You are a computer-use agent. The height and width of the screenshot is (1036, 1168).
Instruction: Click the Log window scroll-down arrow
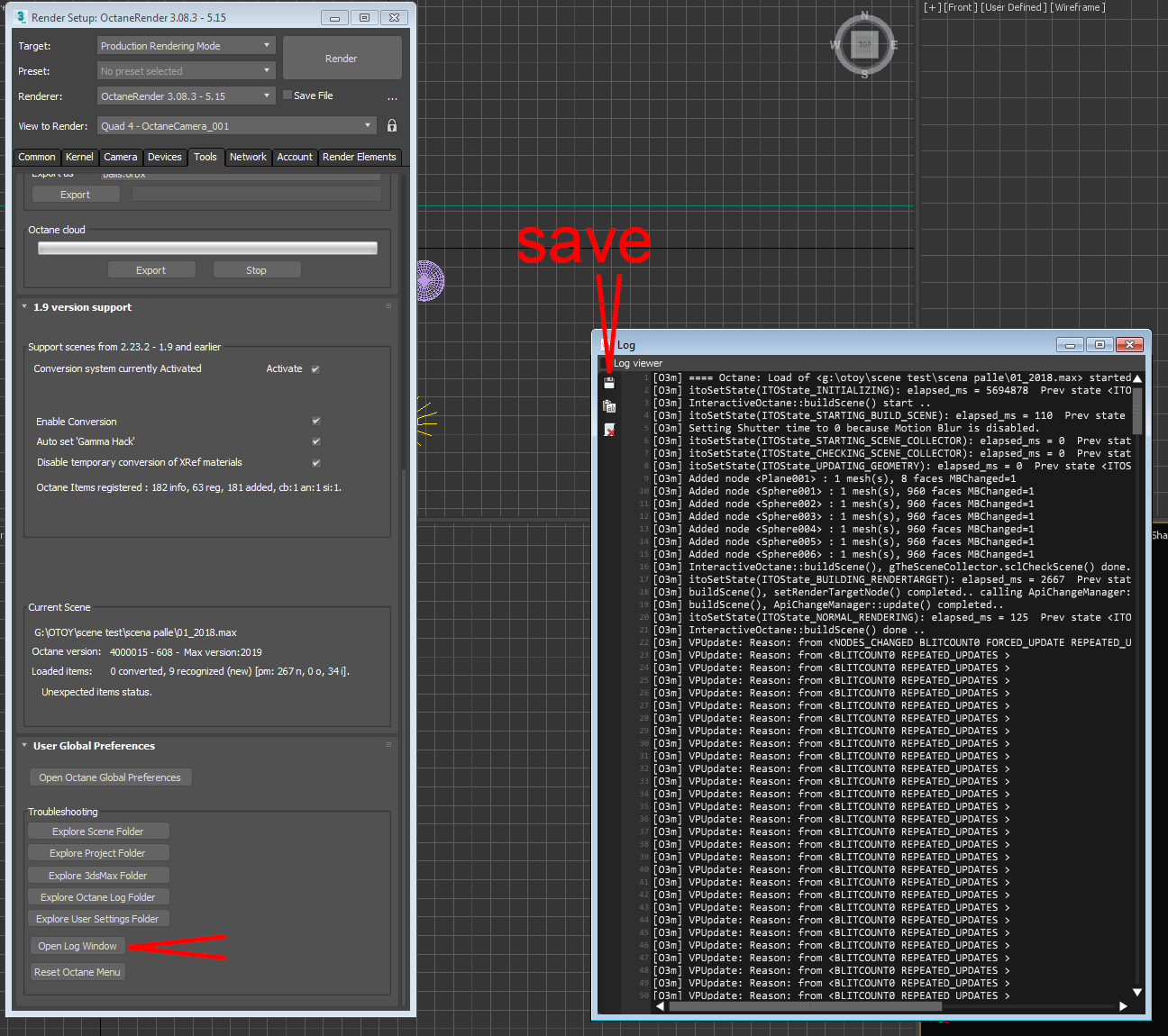pos(1137,992)
